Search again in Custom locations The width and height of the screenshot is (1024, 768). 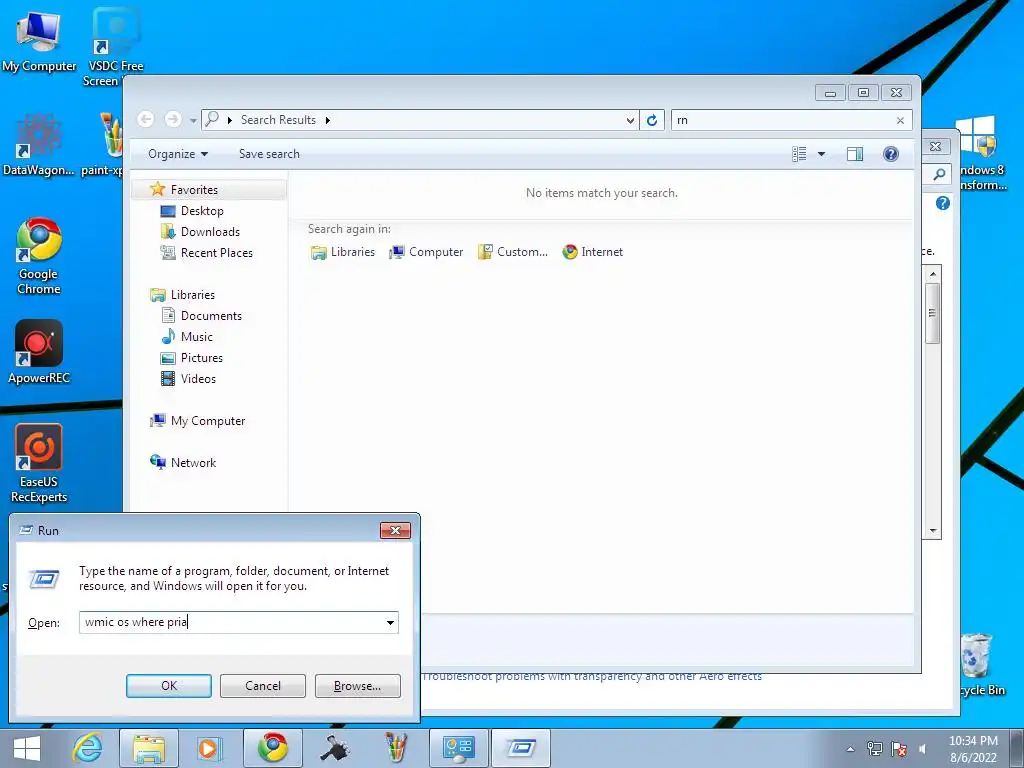point(513,252)
